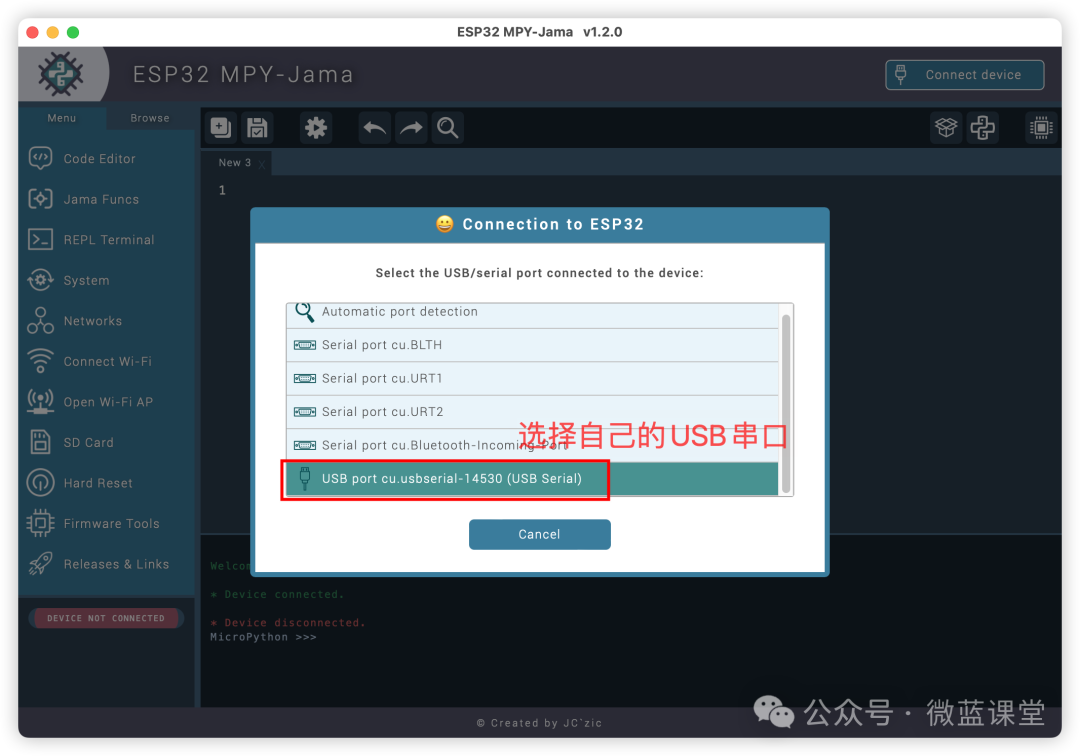1080x756 pixels.
Task: Select Serial port cu.URT1
Action: pos(532,379)
